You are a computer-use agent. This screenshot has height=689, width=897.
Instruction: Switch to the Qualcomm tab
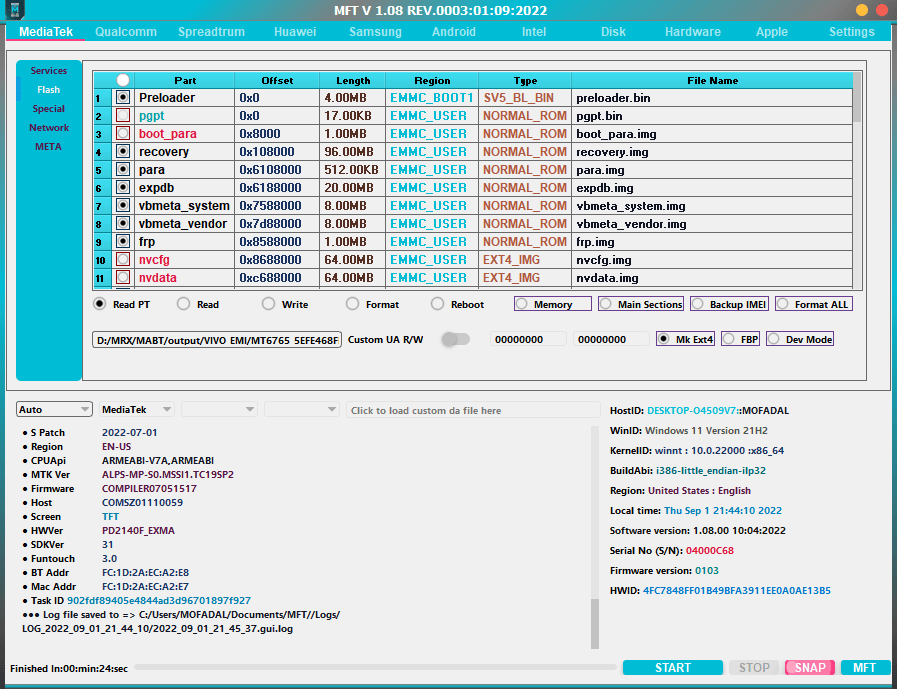tap(125, 31)
